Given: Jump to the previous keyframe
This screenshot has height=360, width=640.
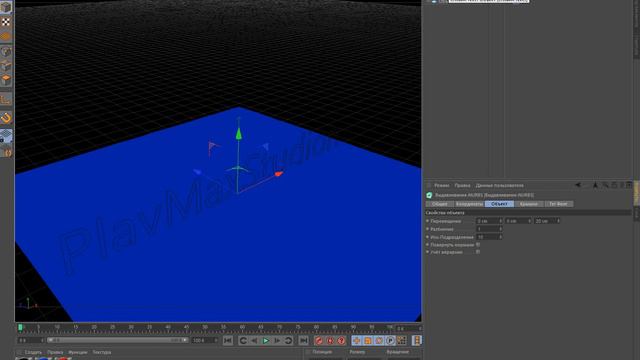Looking at the screenshot, I should [x=243, y=340].
